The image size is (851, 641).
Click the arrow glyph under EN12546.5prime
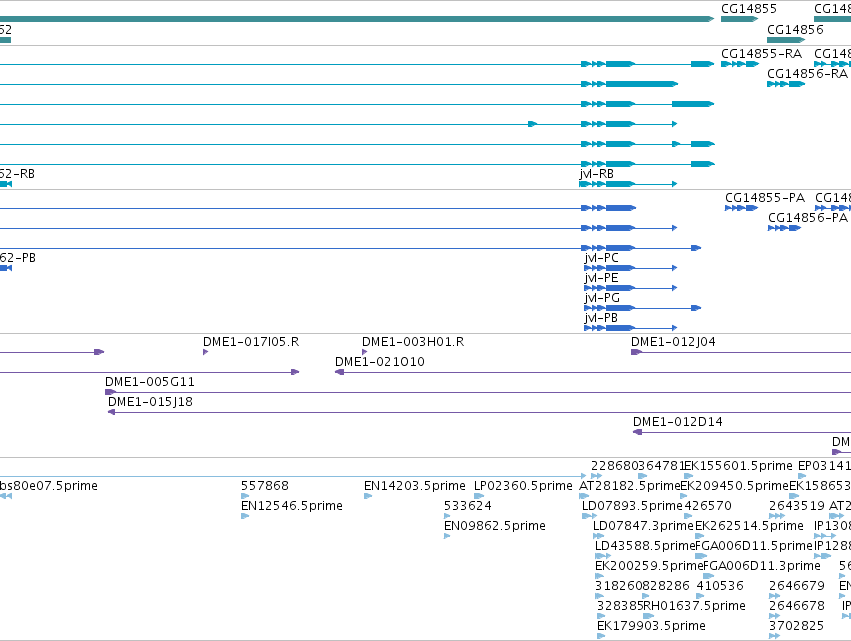245,516
